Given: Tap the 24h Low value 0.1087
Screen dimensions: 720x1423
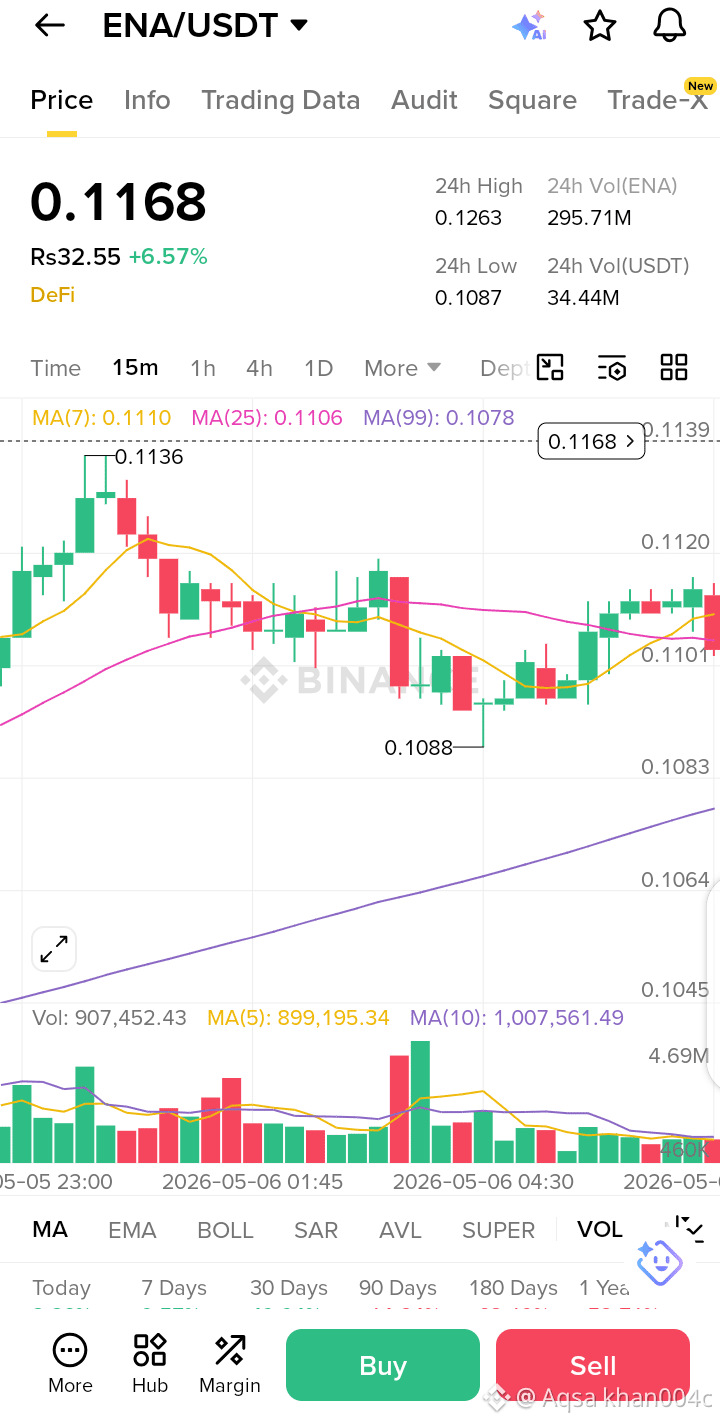Looking at the screenshot, I should click(x=468, y=298).
